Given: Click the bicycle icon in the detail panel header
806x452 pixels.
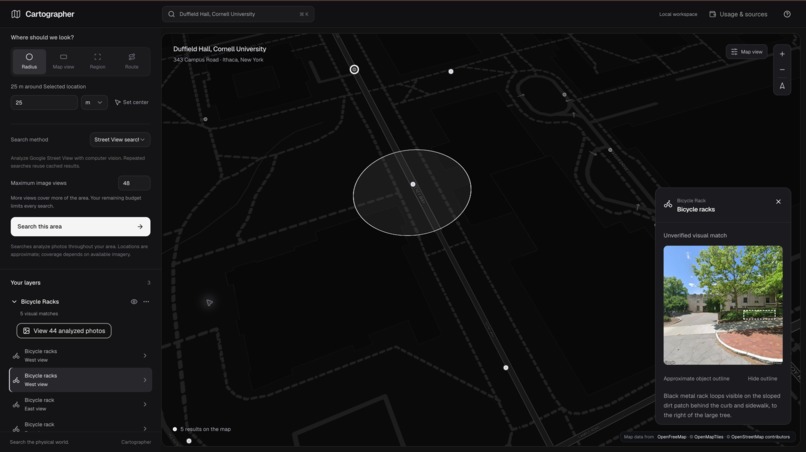Looking at the screenshot, I should (x=668, y=205).
